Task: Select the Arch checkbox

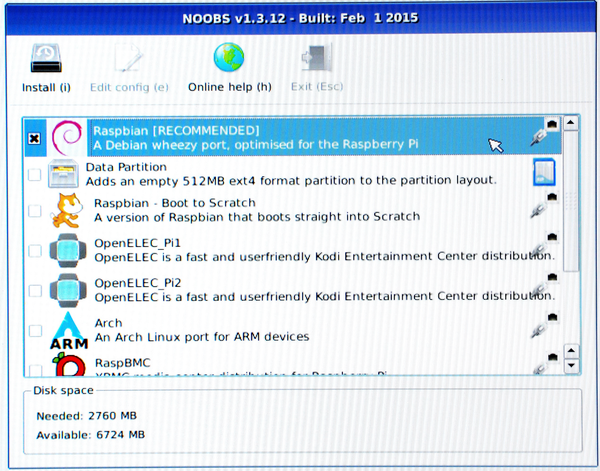Action: coord(36,331)
